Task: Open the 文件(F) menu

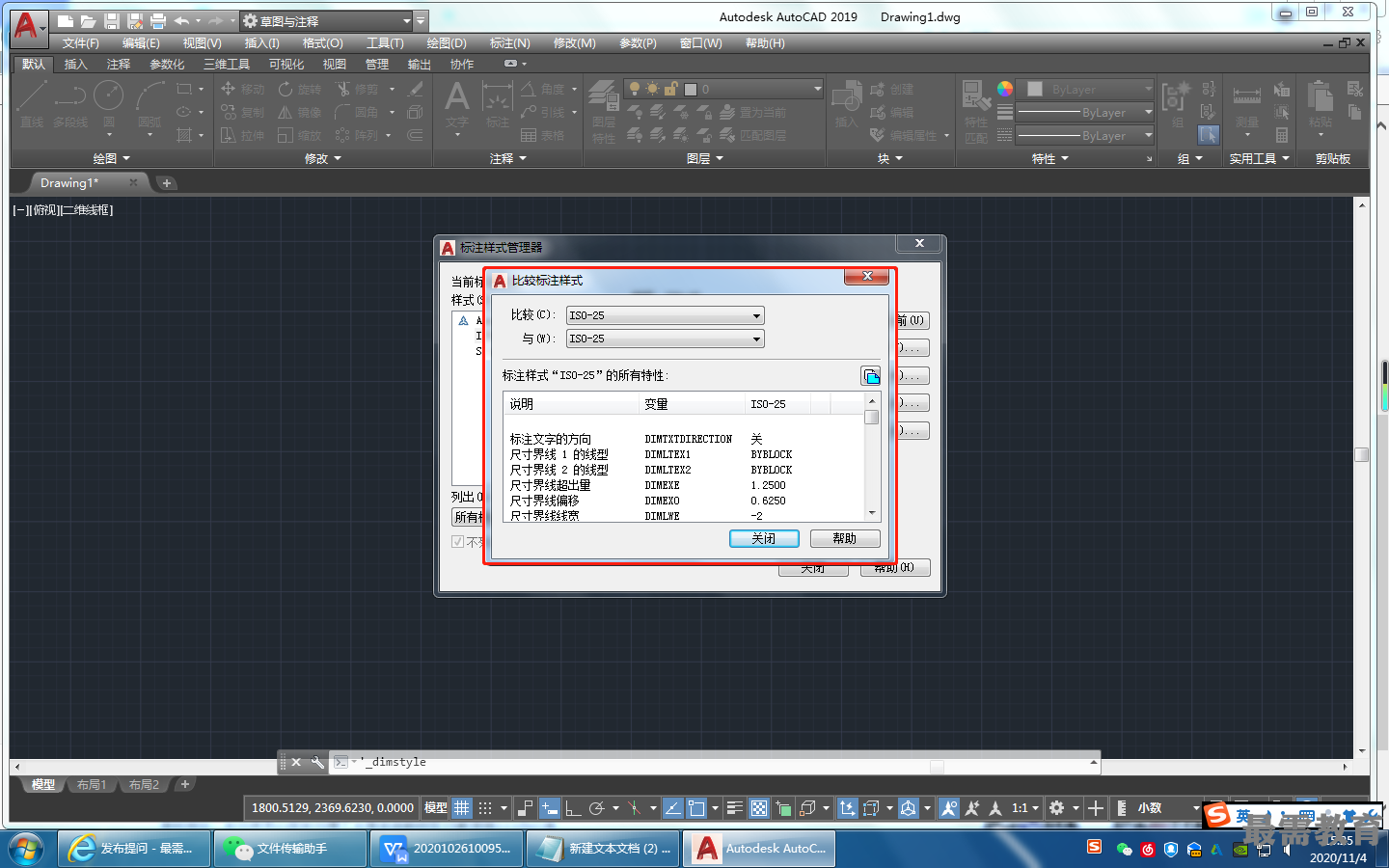Action: (81, 43)
